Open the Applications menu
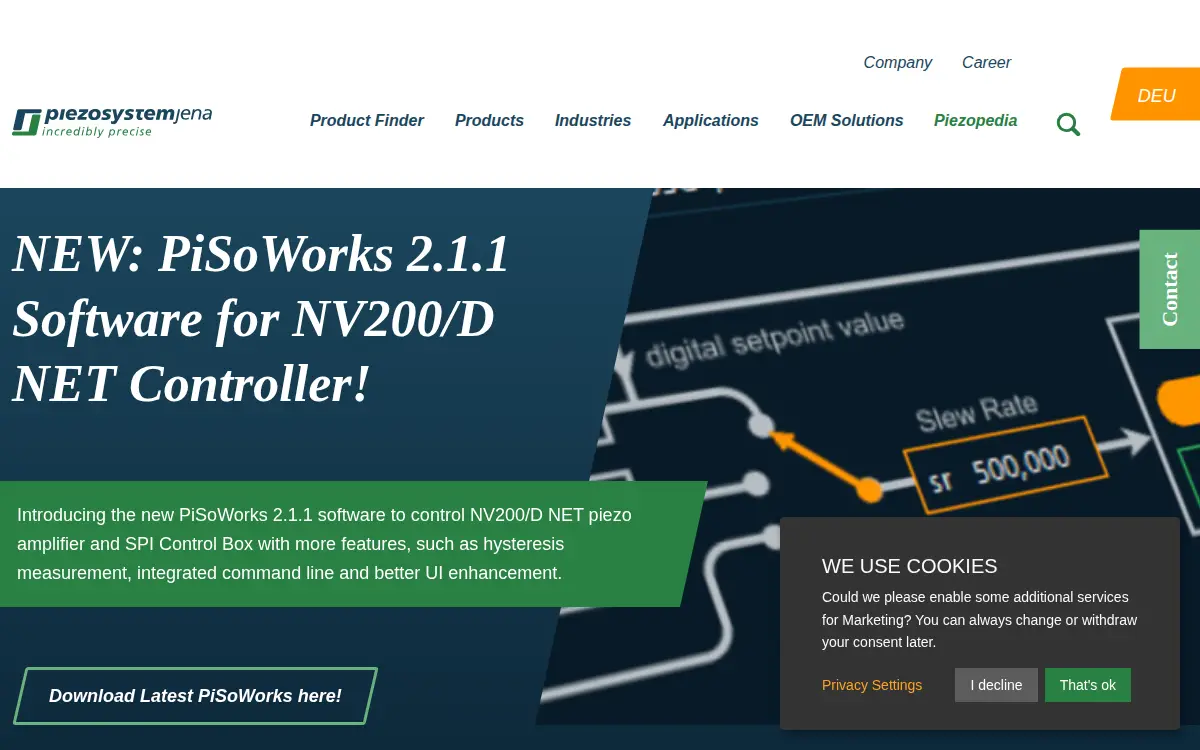The height and width of the screenshot is (750, 1200). point(711,120)
